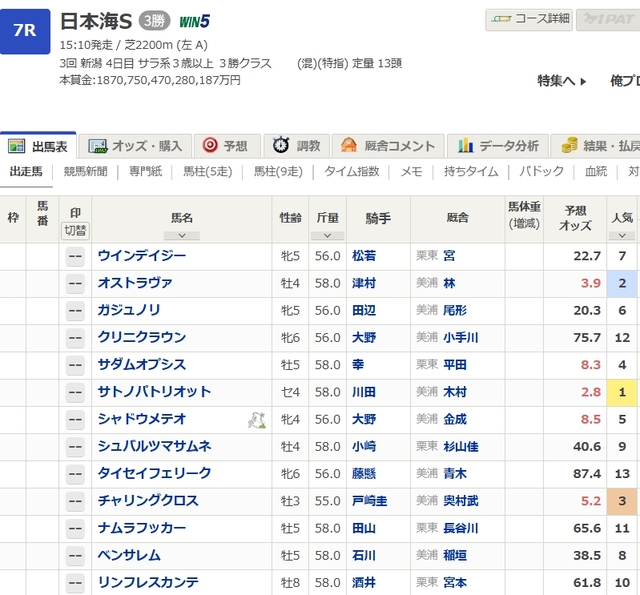Click odds value 2.8
This screenshot has height=595, width=640.
[591, 392]
